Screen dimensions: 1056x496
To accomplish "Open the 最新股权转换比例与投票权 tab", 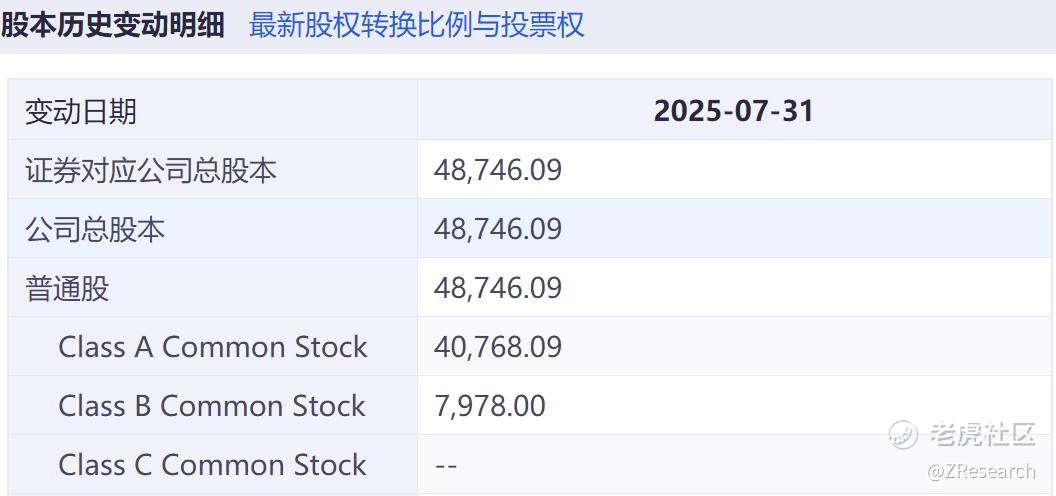I will 416,24.
